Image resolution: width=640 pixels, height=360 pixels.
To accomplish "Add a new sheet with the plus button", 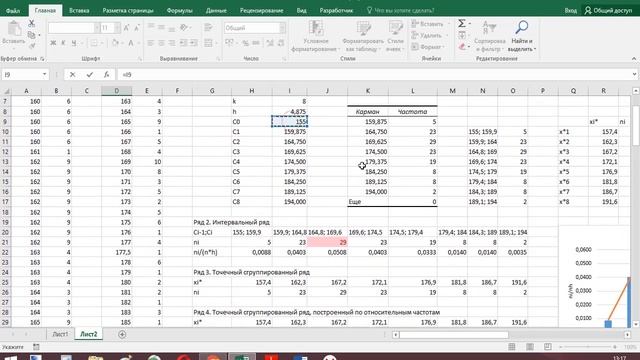I will coord(122,334).
